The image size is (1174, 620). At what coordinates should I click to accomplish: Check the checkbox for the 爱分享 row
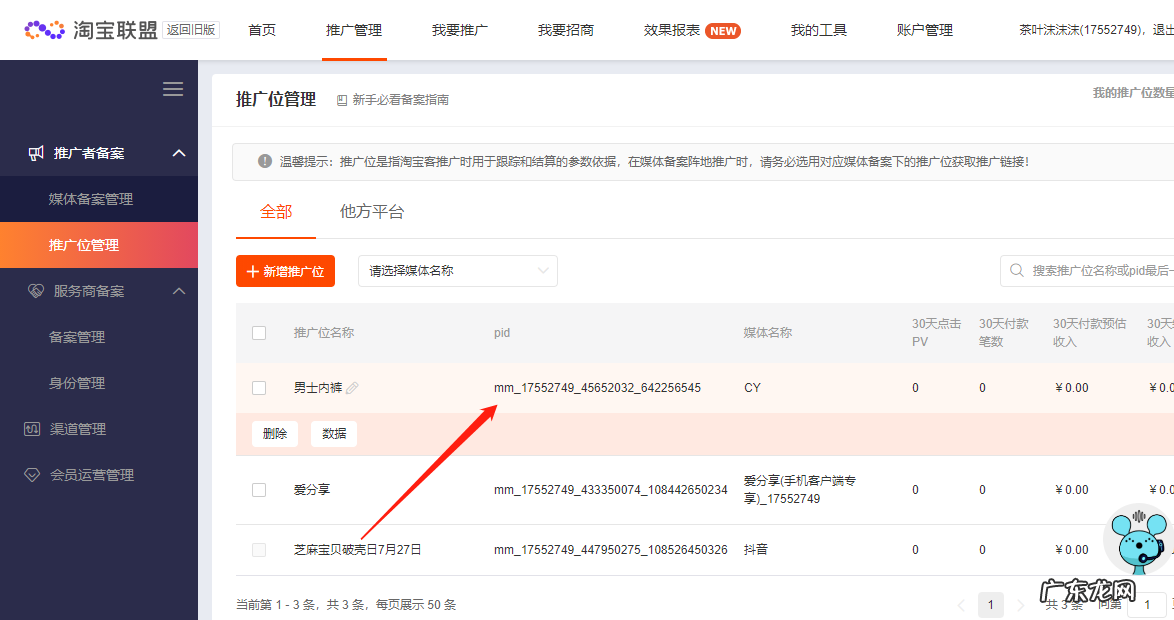[257, 489]
